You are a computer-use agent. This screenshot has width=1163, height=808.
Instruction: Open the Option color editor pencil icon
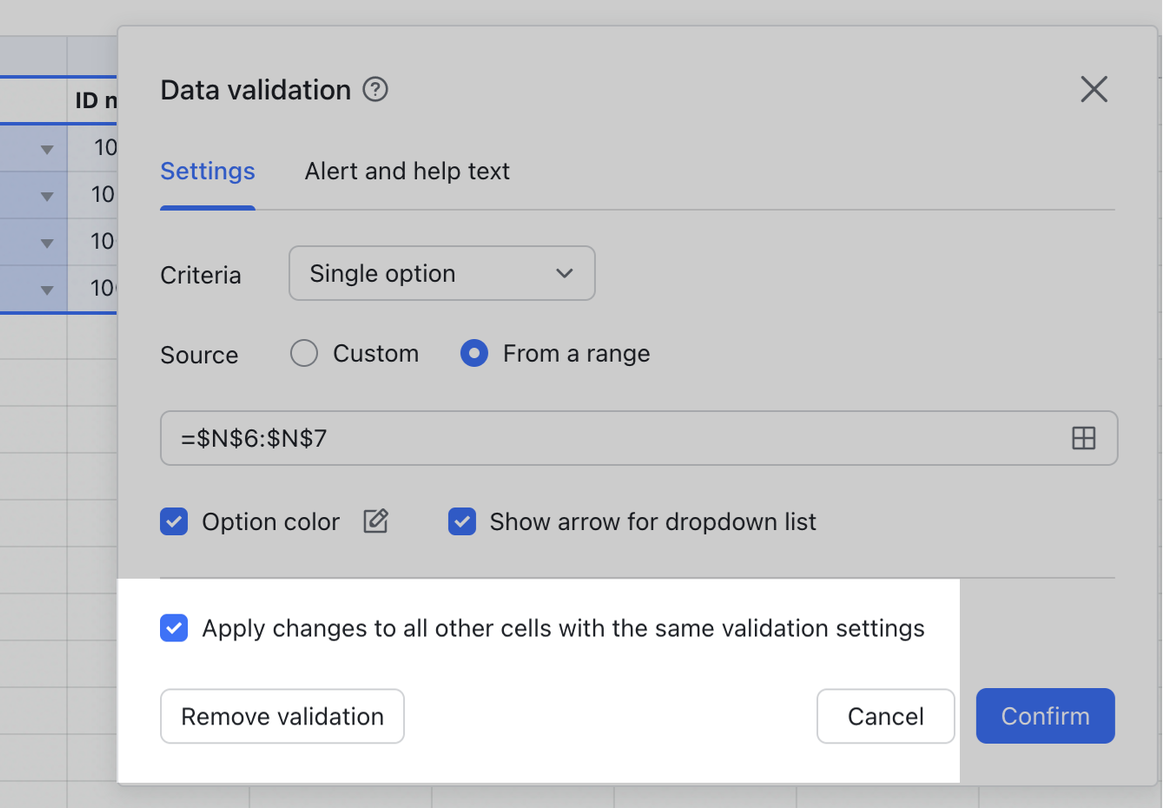(x=375, y=521)
